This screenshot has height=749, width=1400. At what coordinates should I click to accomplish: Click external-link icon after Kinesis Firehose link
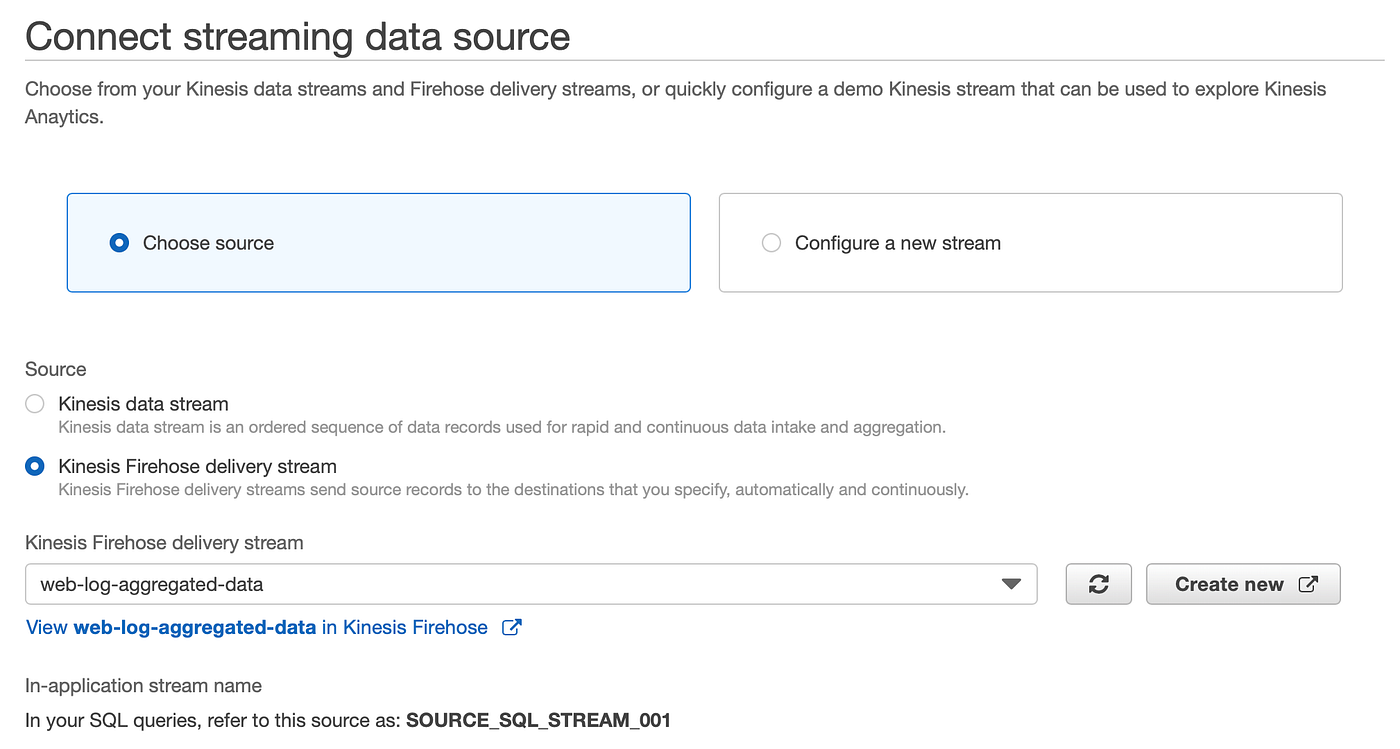click(511, 628)
